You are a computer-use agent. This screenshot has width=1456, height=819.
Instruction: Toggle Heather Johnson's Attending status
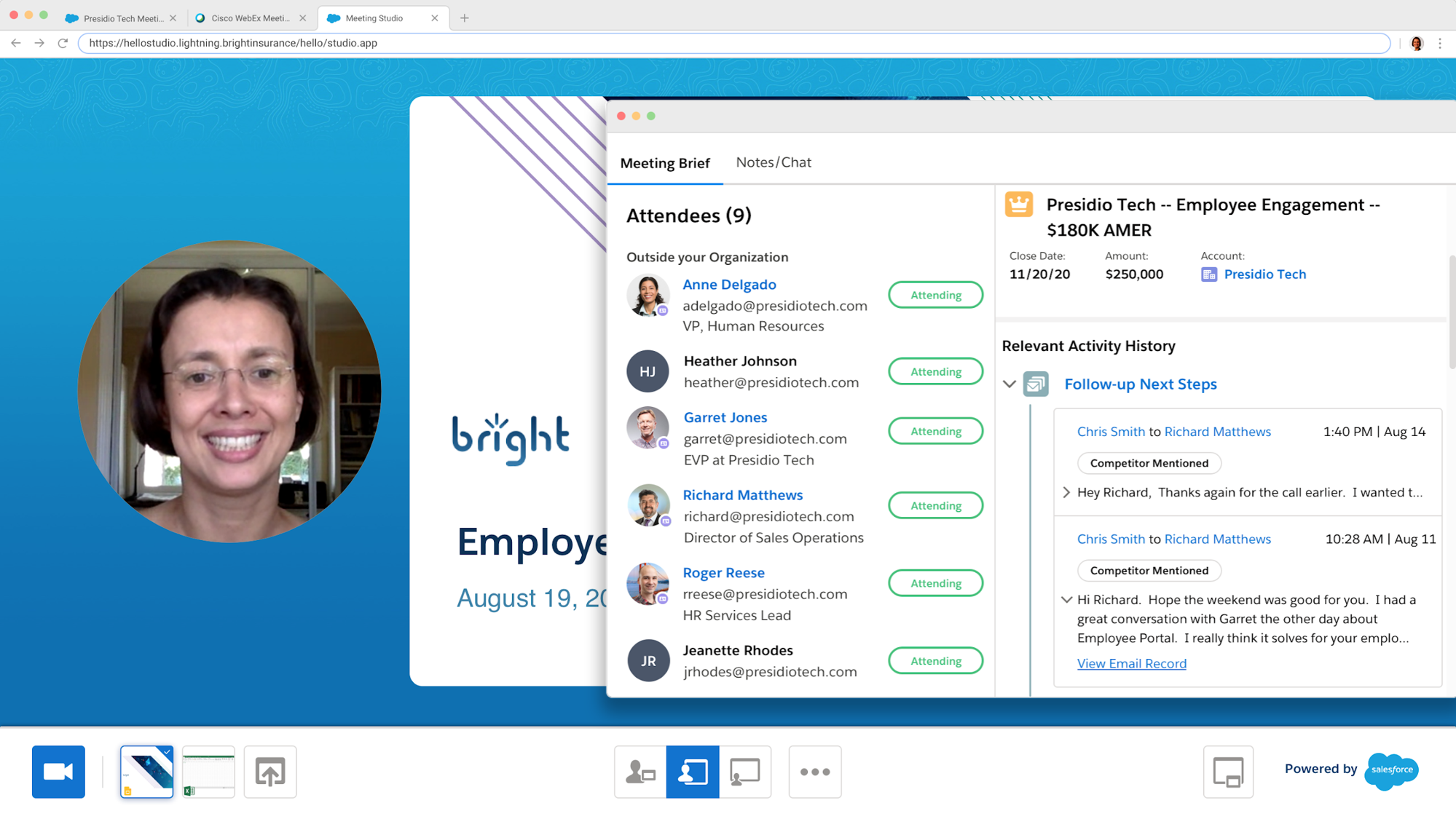[935, 371]
